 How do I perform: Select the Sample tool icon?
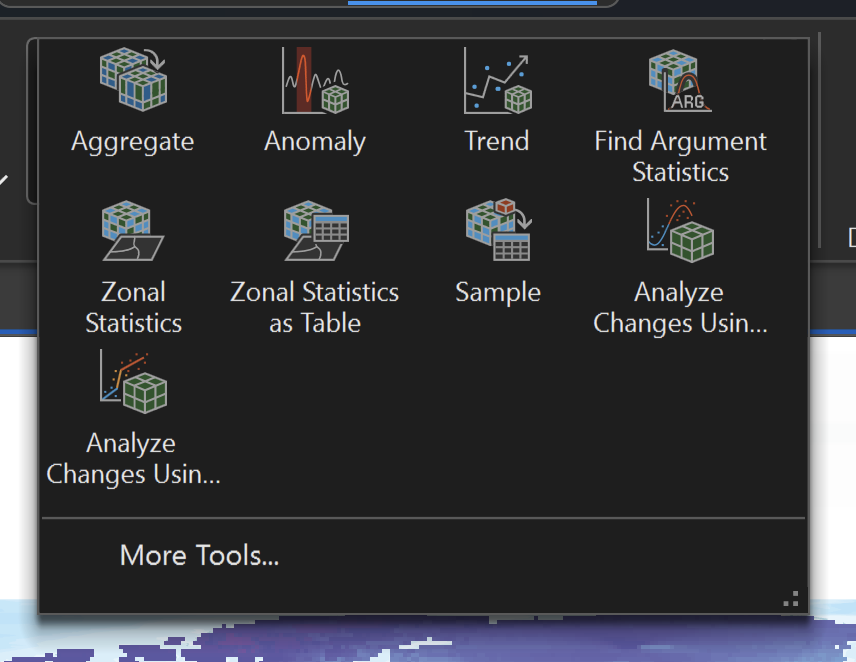(x=497, y=231)
